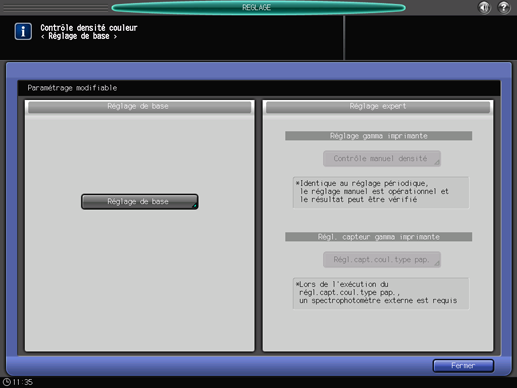Select the 'RÉGLAGE' mode bar at top
This screenshot has width=517, height=388.
[258, 7]
